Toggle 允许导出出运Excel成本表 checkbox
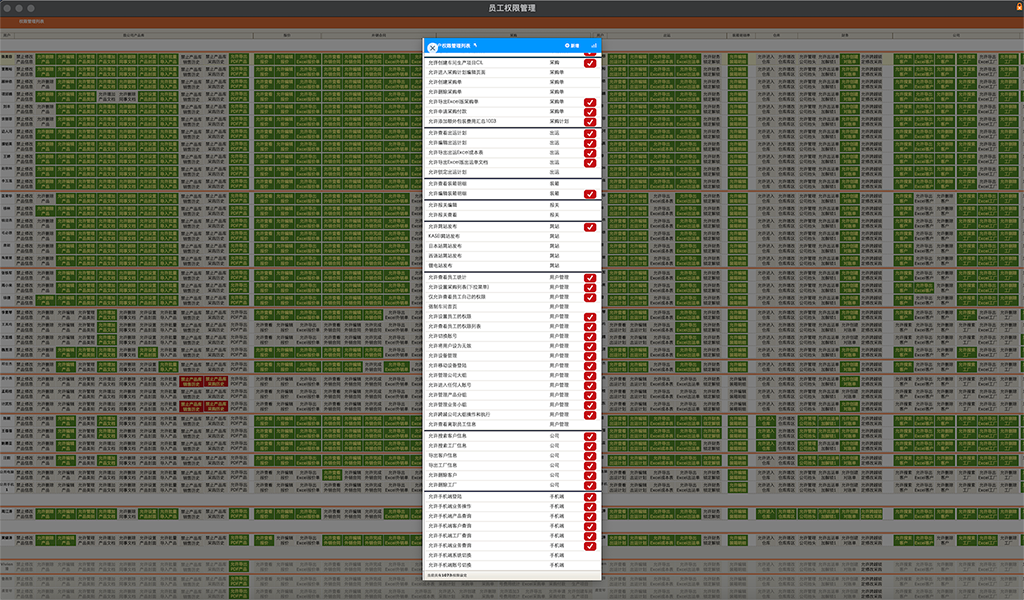The height and width of the screenshot is (600, 1024). click(590, 153)
